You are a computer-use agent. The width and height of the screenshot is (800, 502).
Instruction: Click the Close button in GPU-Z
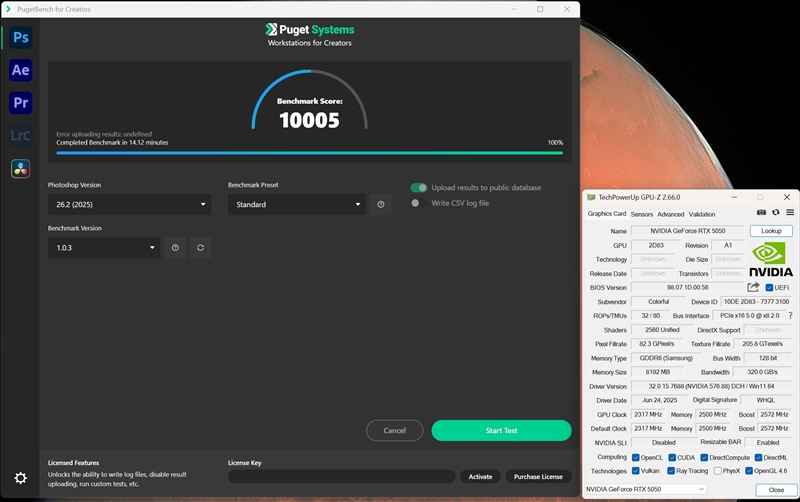click(x=776, y=490)
